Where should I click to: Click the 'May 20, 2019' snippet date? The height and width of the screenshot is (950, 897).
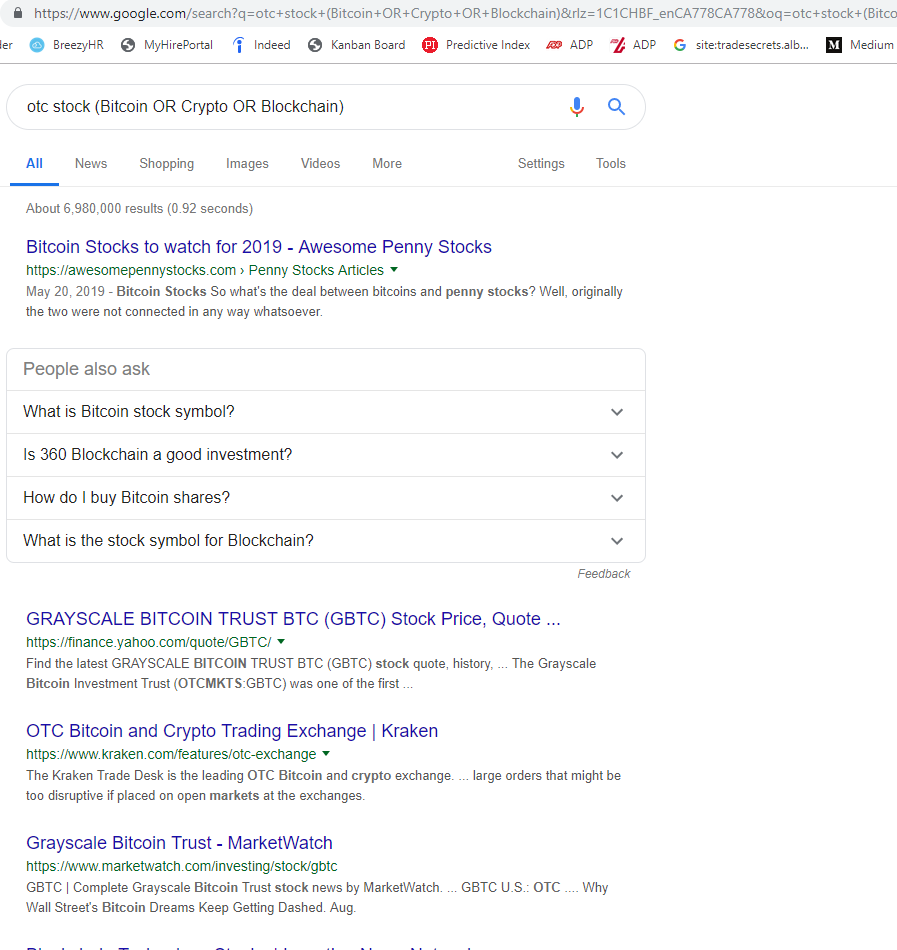point(65,291)
